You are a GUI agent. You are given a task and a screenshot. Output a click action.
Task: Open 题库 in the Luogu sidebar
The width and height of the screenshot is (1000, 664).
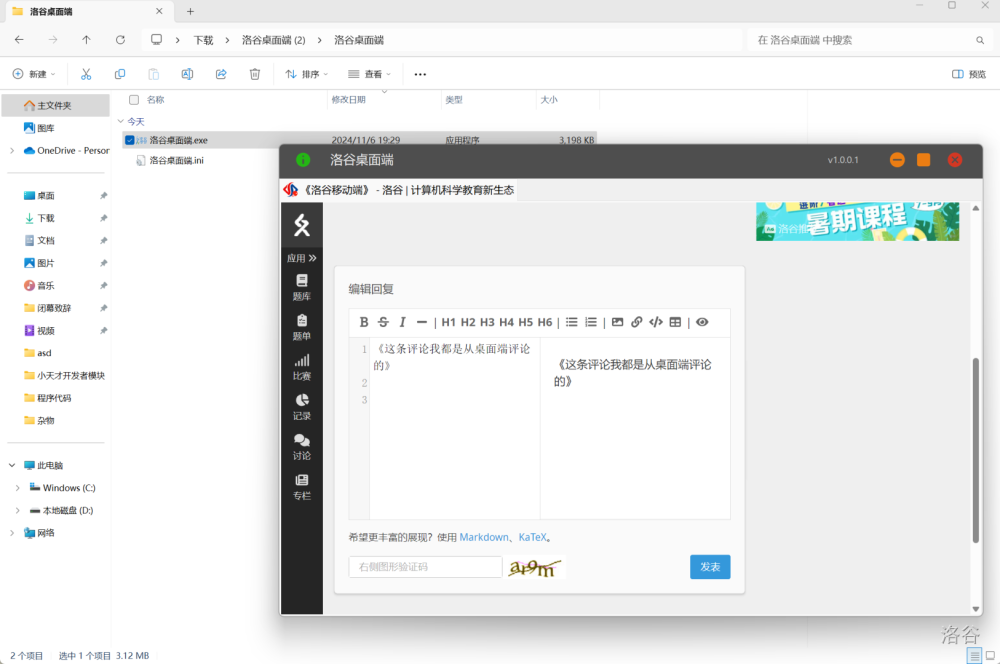302,287
